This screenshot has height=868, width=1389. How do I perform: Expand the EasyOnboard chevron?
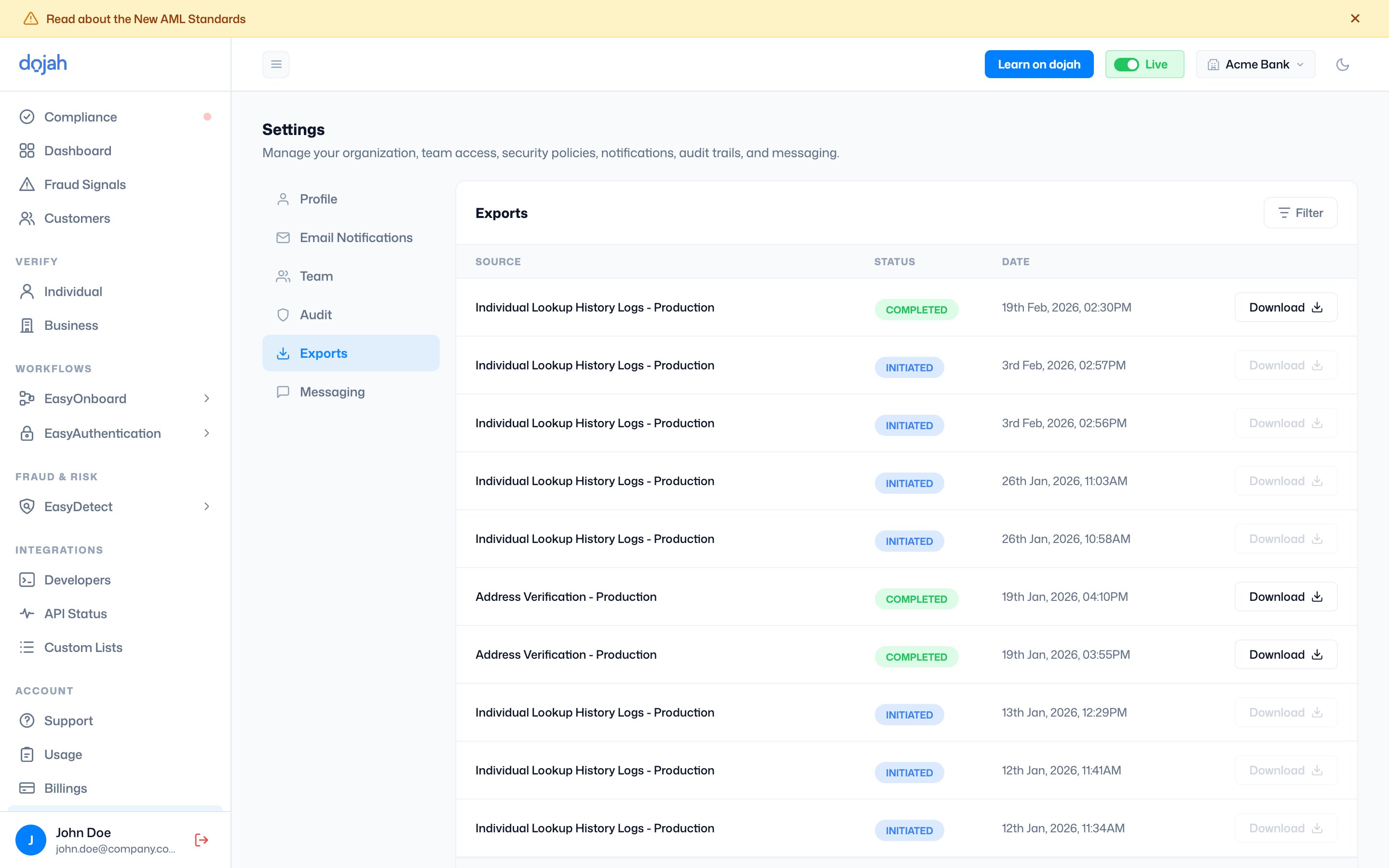206,398
